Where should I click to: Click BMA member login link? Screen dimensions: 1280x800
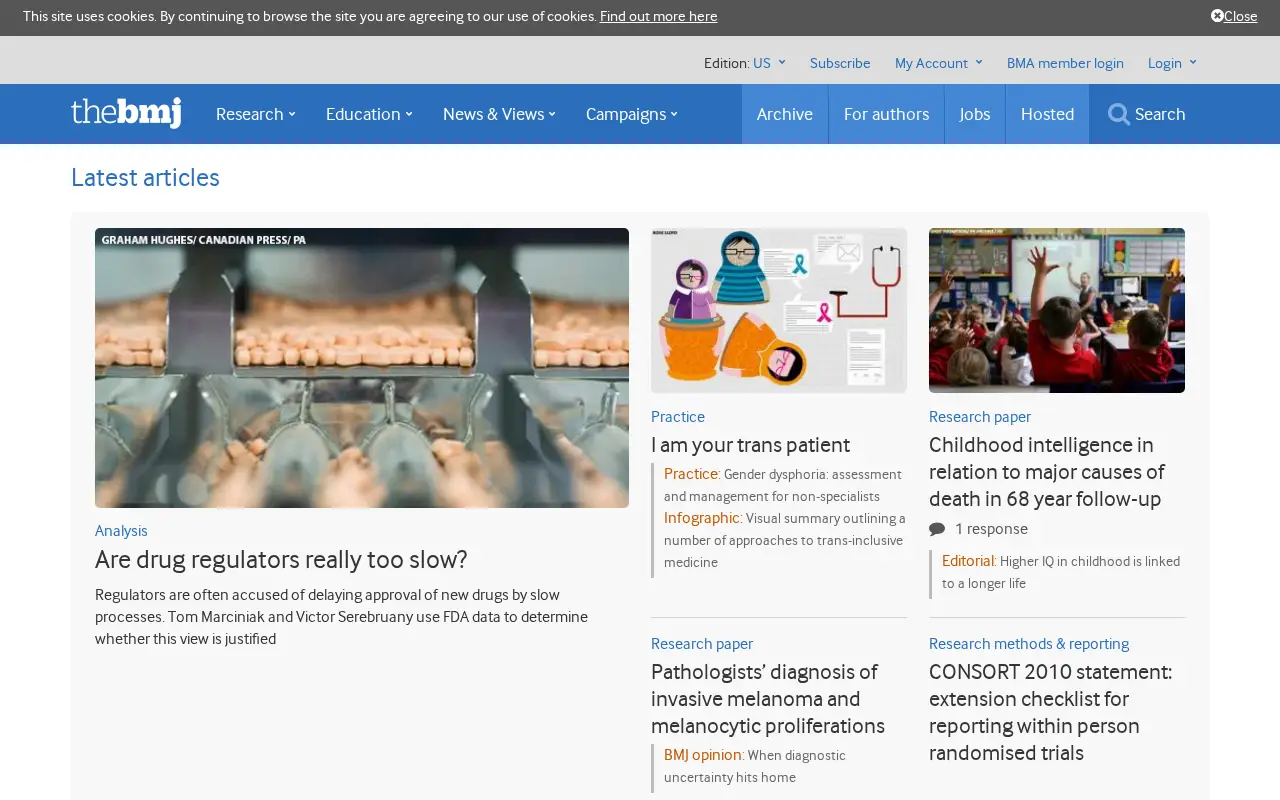(x=1065, y=63)
